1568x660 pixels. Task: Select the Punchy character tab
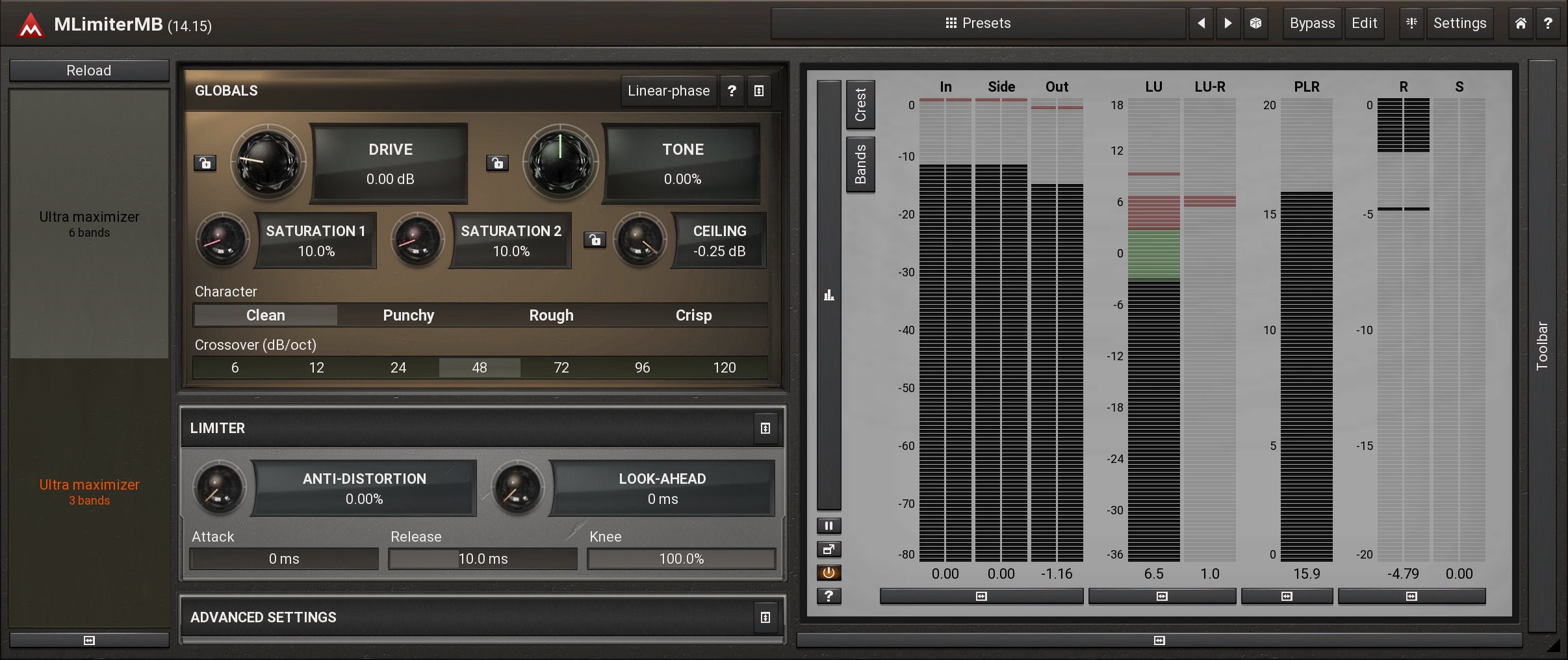(408, 315)
